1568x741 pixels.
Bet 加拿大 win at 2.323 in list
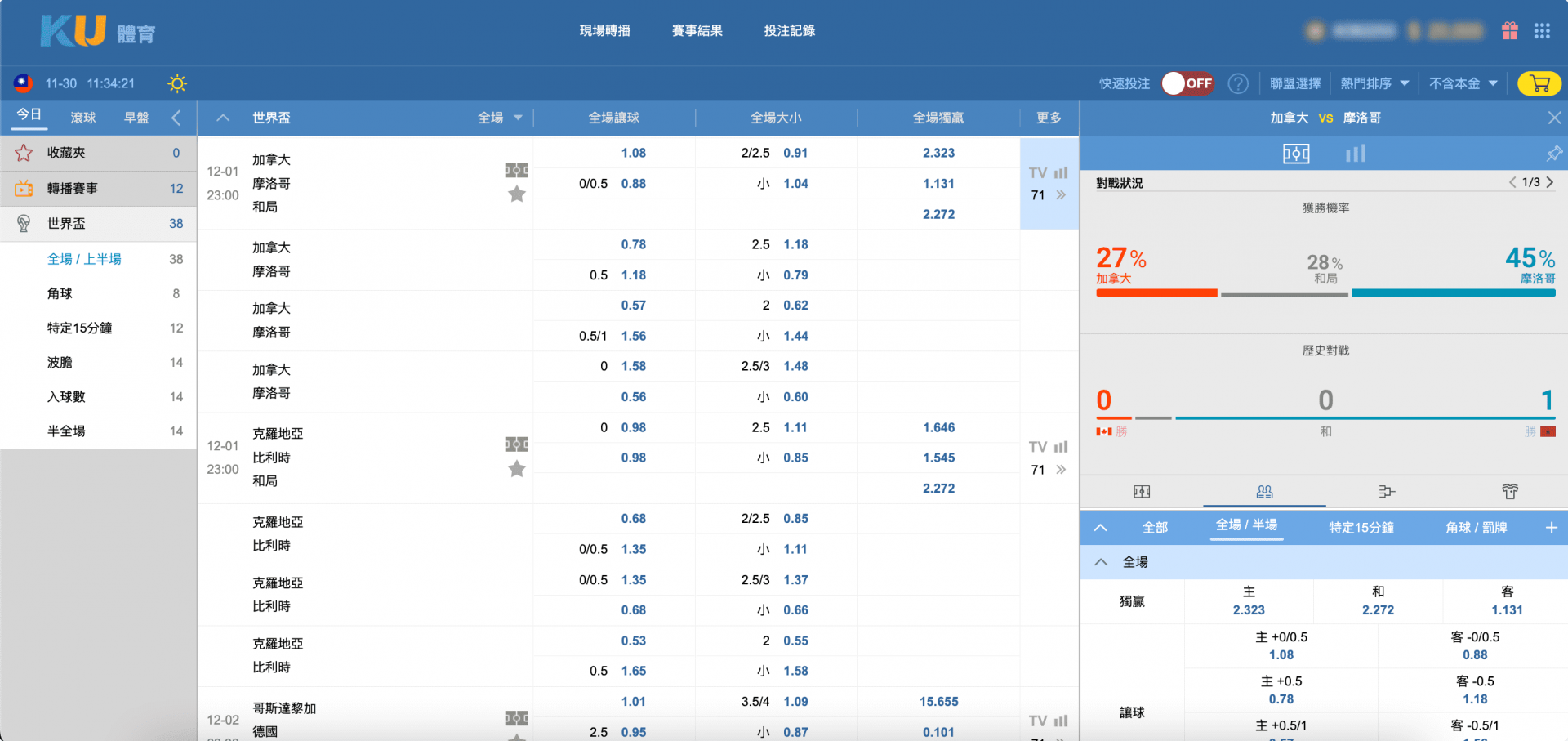[939, 153]
